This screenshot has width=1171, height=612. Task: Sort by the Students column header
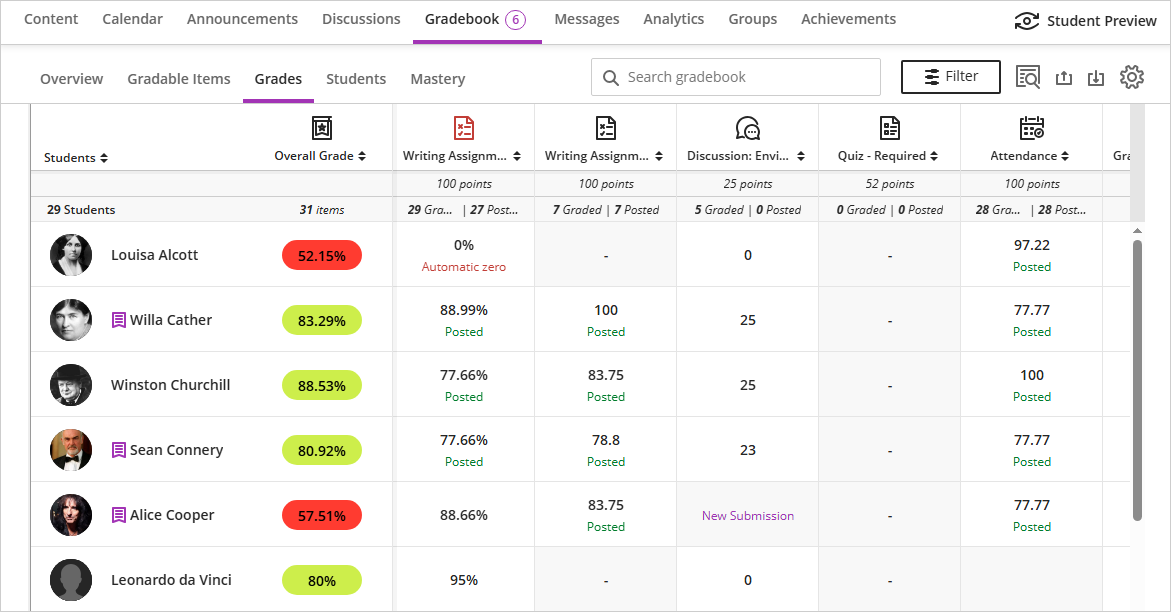(76, 158)
